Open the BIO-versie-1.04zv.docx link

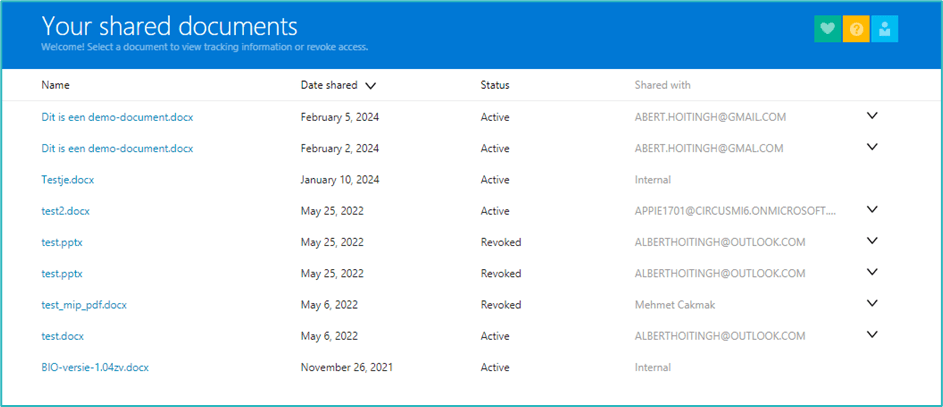[x=95, y=367]
